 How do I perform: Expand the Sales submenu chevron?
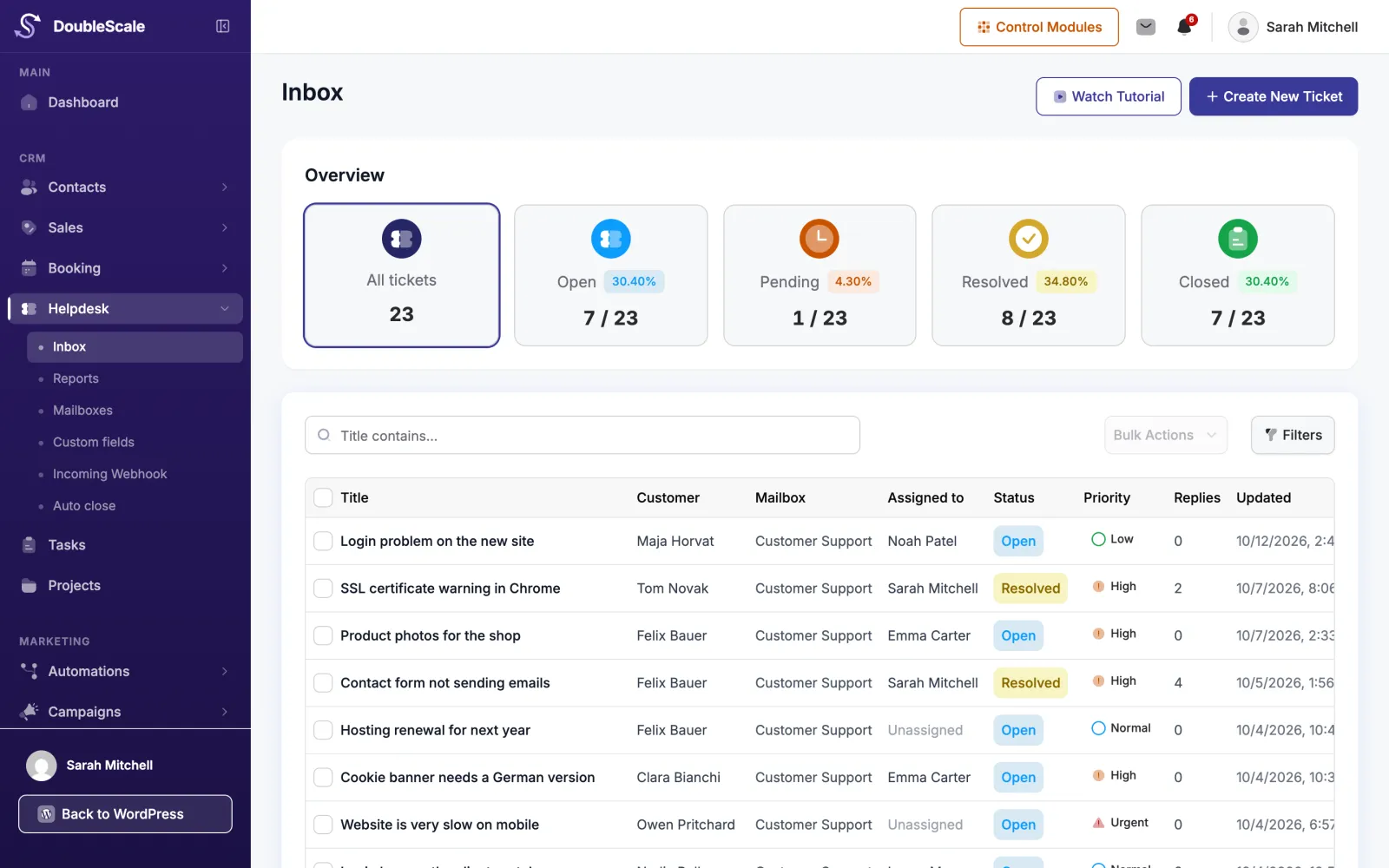coord(225,227)
